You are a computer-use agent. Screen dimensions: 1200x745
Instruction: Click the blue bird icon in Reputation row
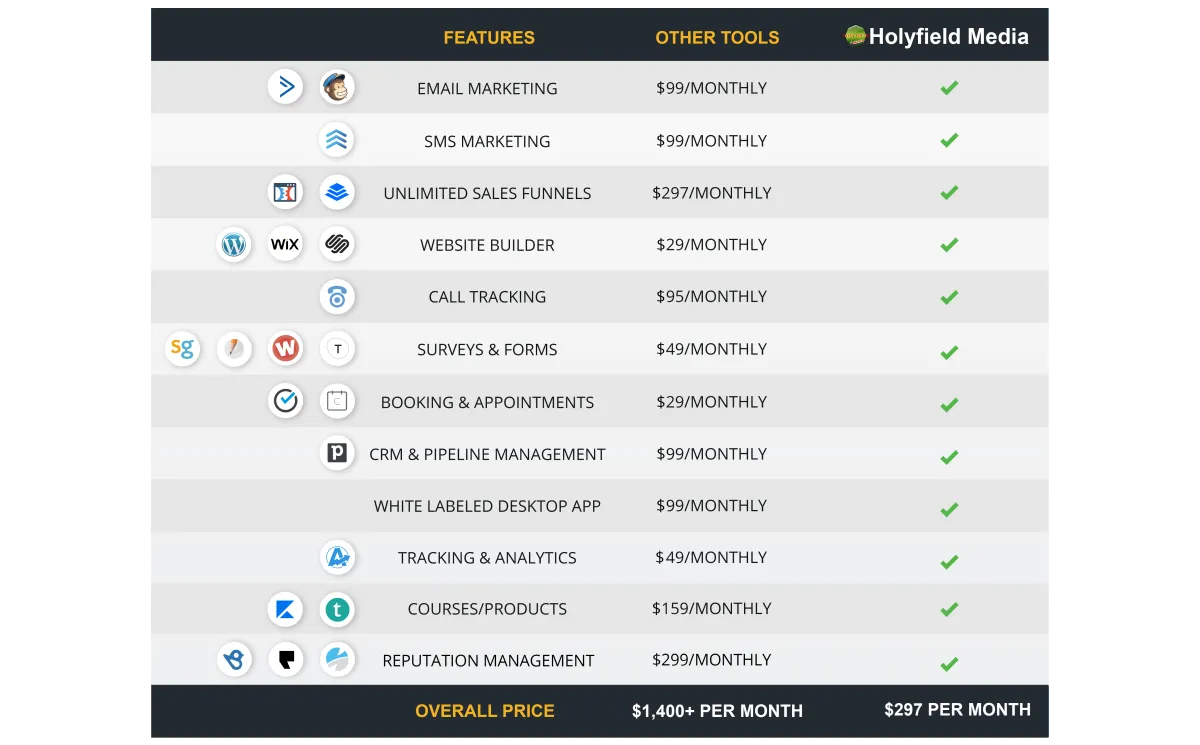234,660
